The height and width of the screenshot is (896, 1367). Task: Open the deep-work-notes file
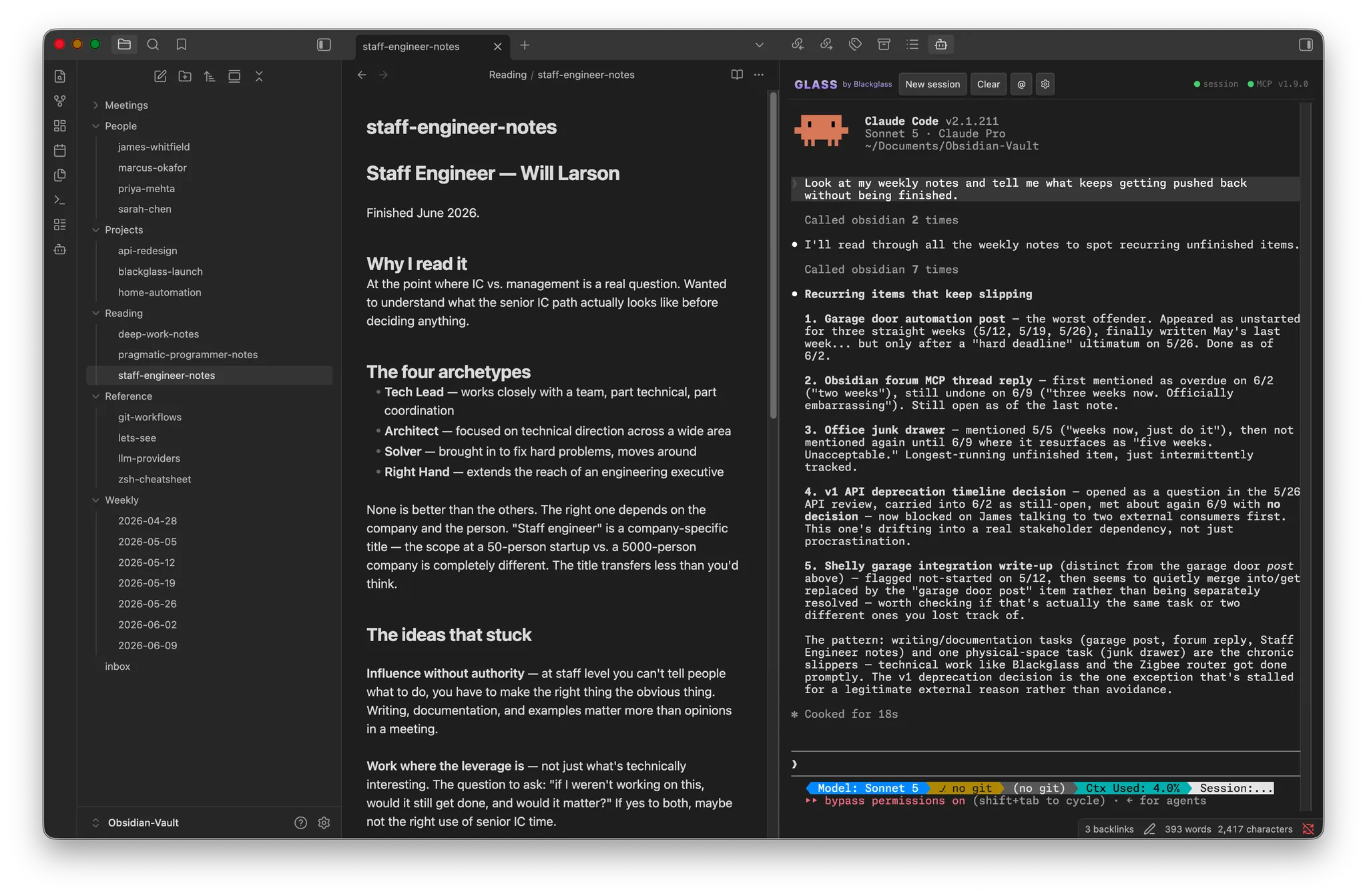(x=158, y=334)
